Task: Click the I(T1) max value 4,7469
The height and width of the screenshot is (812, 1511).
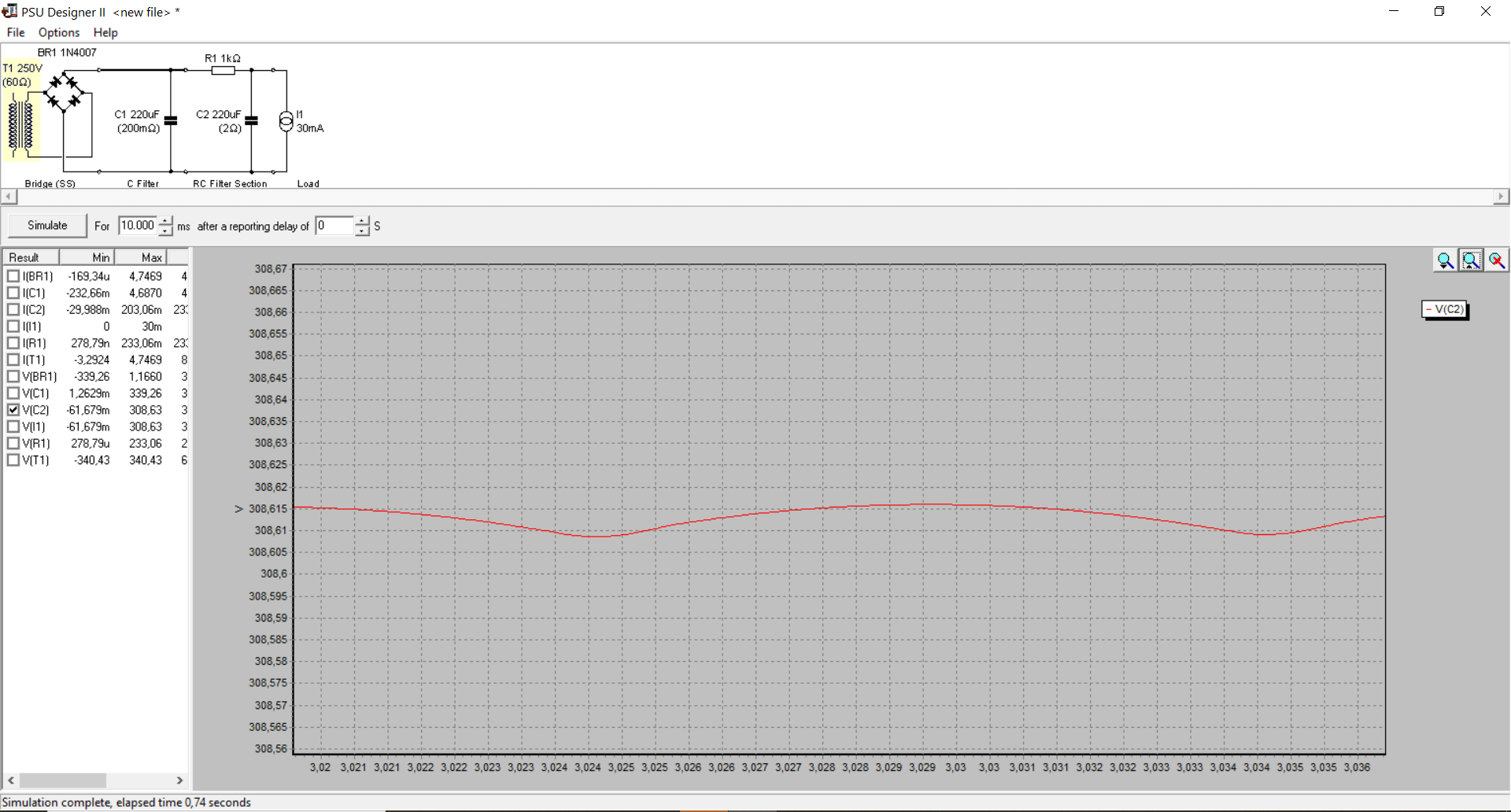Action: click(x=146, y=360)
